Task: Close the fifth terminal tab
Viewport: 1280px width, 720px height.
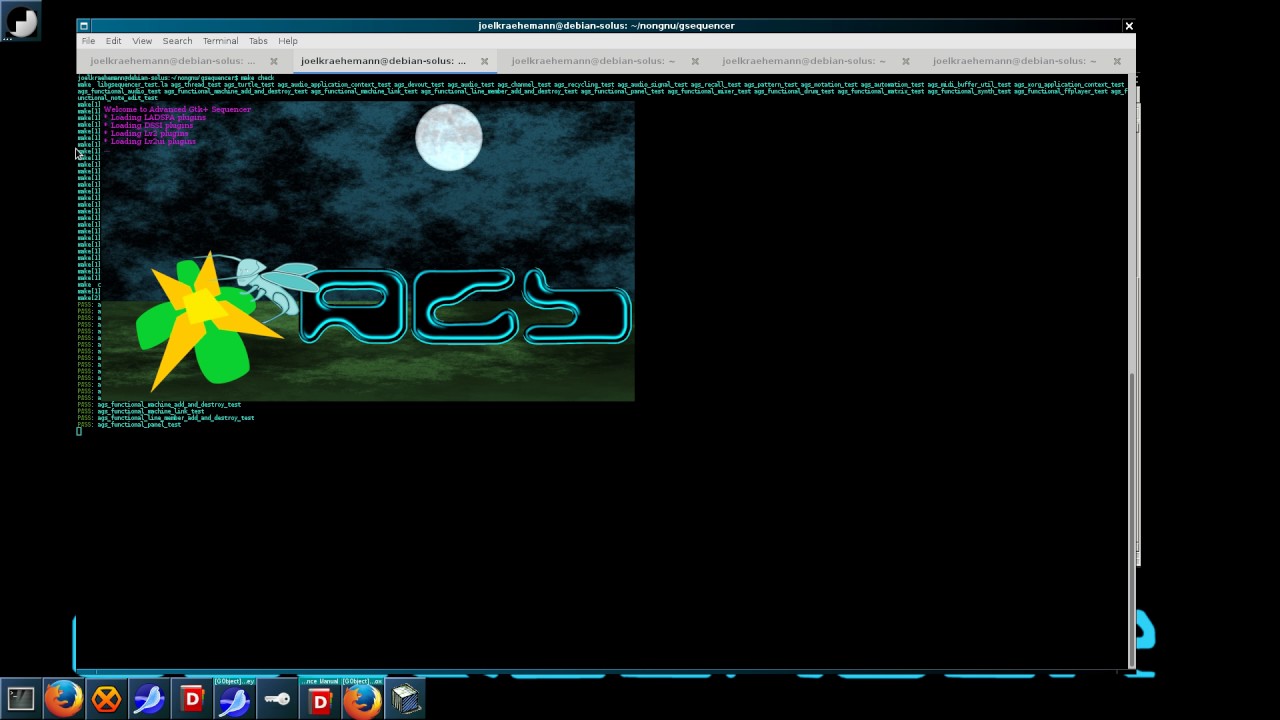Action: click(x=1117, y=61)
